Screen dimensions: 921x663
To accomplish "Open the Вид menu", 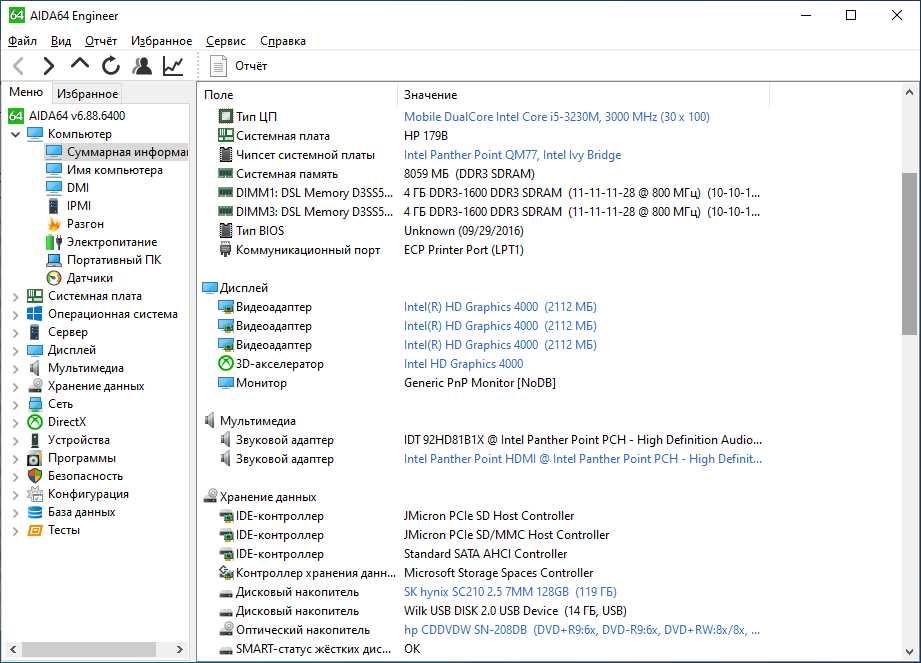I will (61, 41).
